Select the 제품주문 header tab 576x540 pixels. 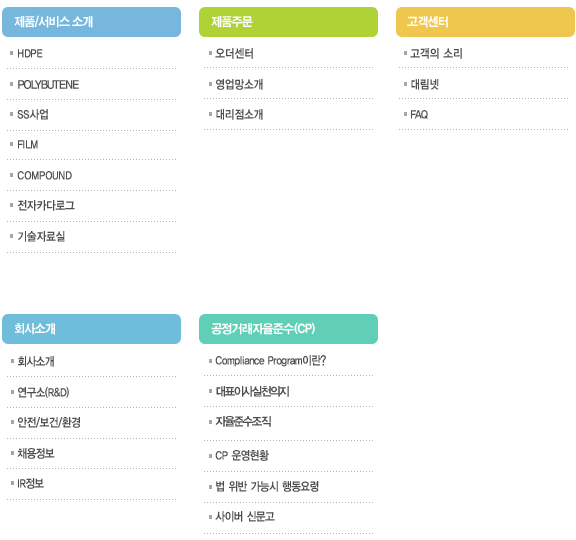288,22
